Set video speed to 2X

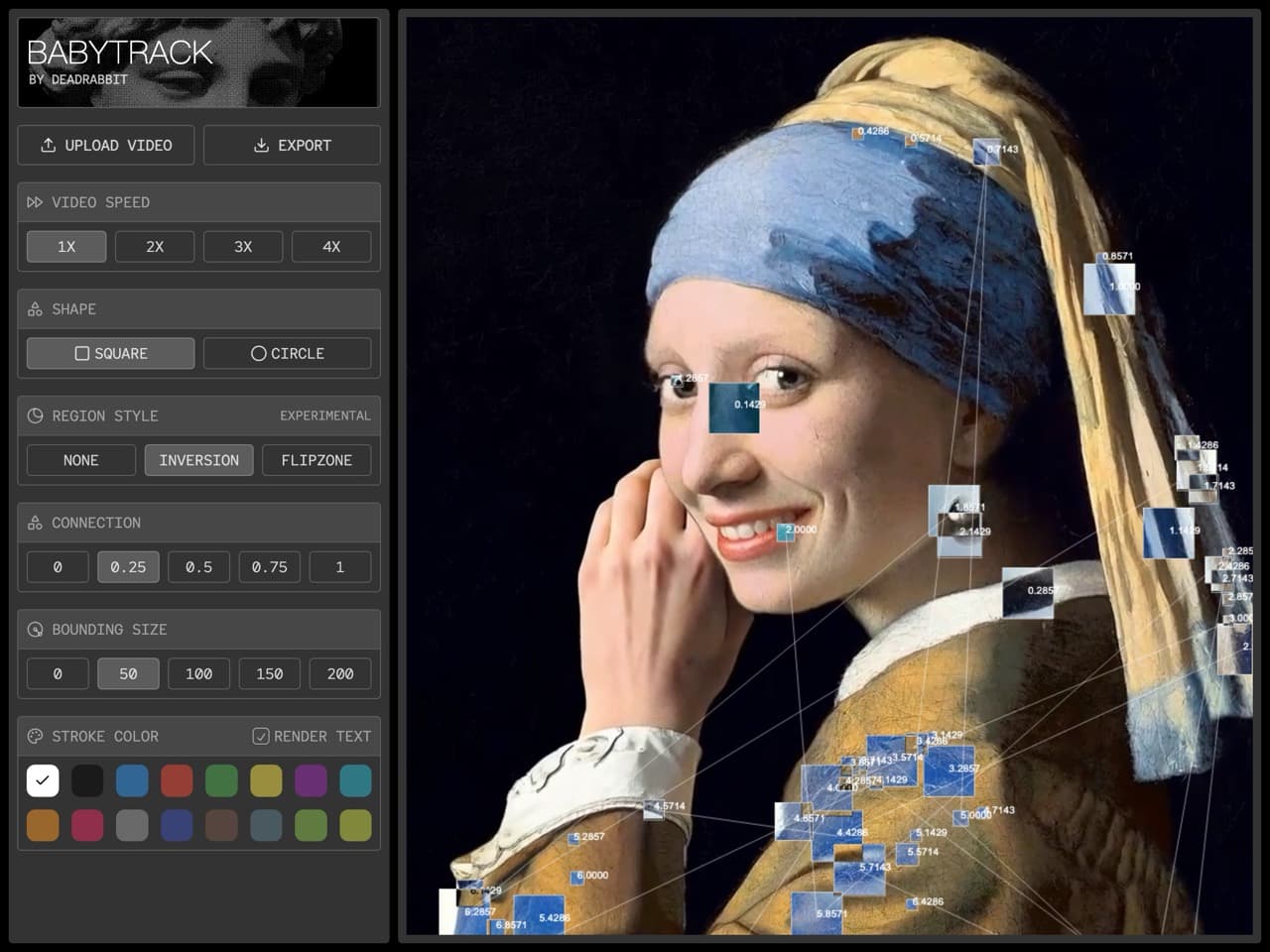pyautogui.click(x=155, y=247)
